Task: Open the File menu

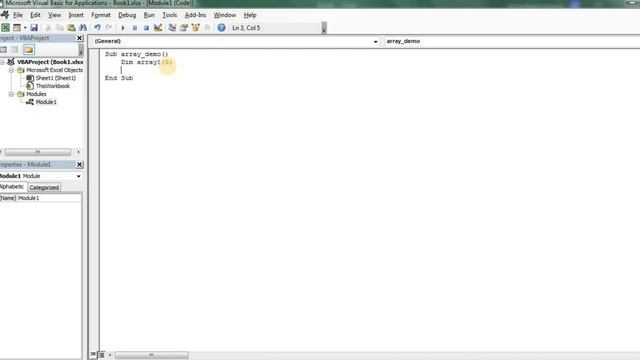Action: pyautogui.click(x=18, y=15)
